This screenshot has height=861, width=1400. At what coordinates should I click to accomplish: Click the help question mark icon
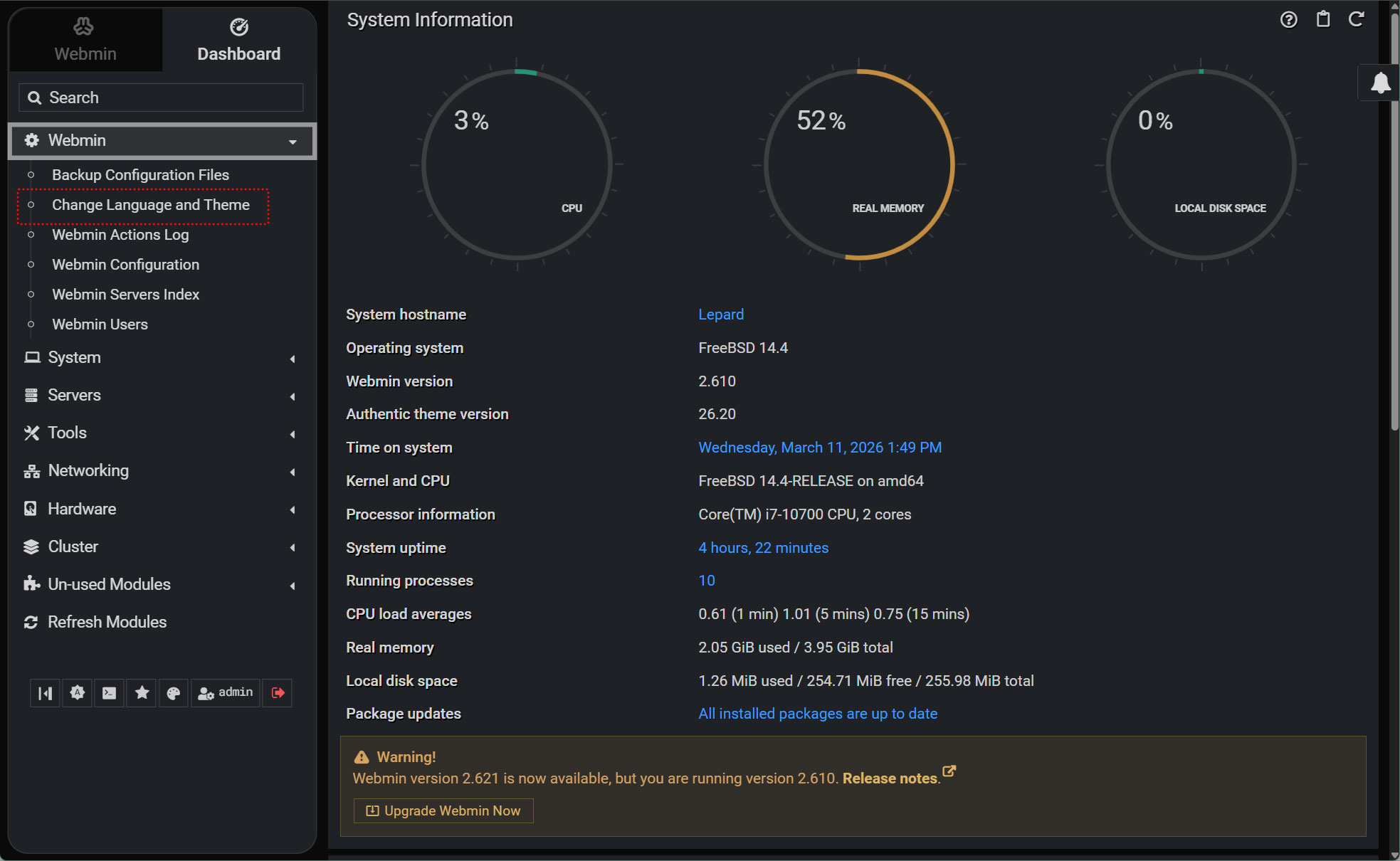(1288, 20)
